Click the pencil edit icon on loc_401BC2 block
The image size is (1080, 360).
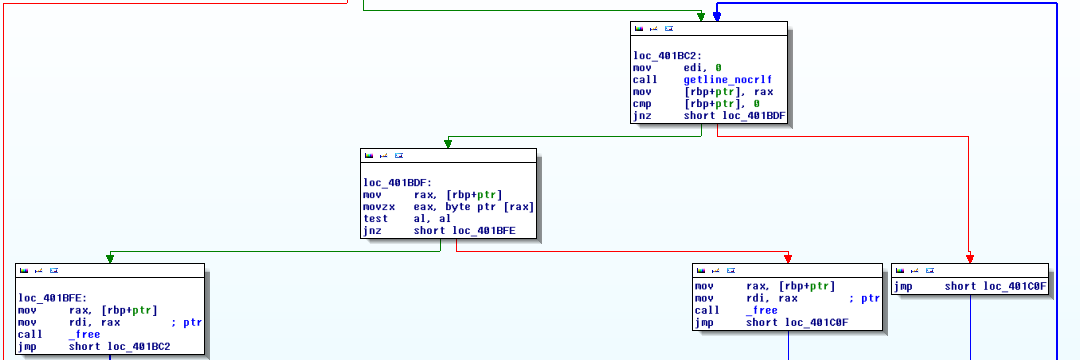click(x=654, y=29)
